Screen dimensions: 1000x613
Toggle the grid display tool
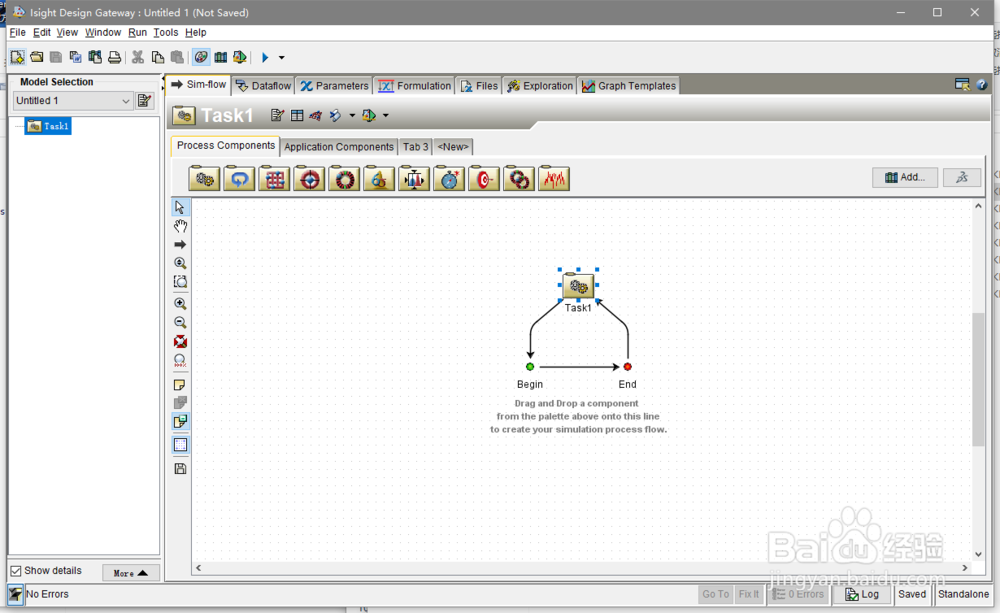[180, 445]
